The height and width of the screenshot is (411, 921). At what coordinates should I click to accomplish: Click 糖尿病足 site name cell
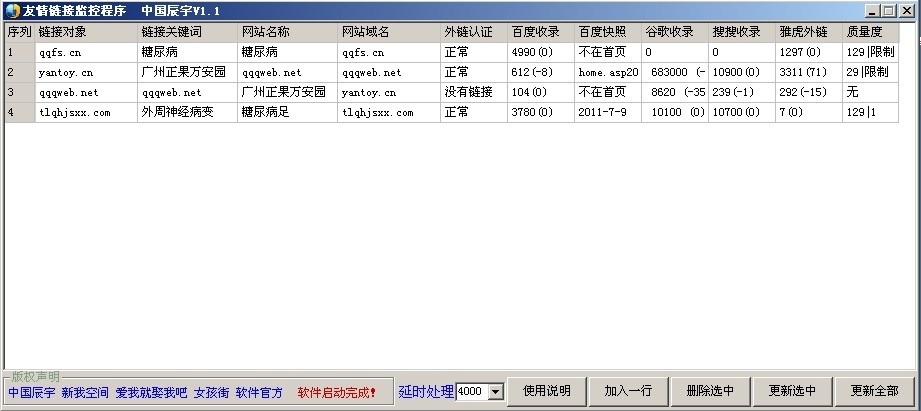pos(287,112)
